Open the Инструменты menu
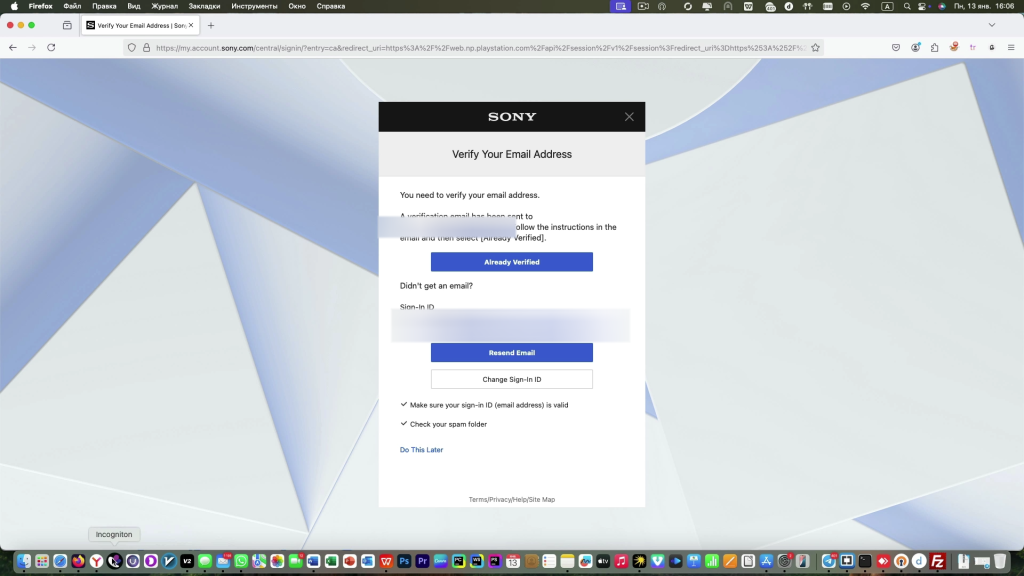 point(254,6)
